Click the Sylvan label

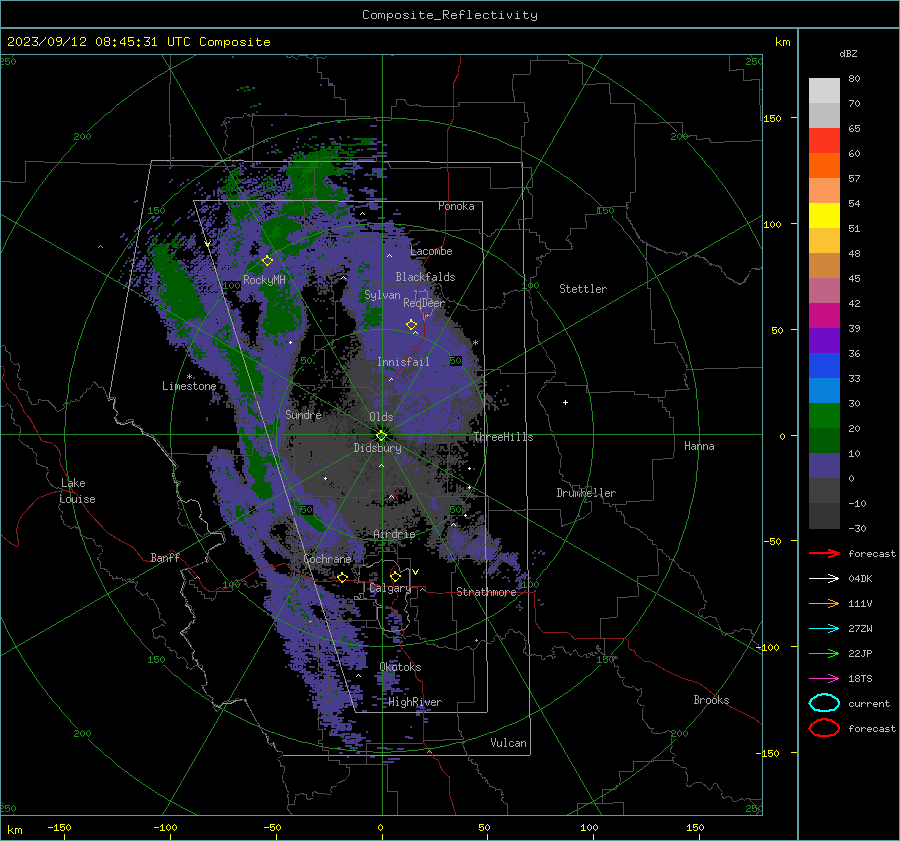click(x=382, y=295)
